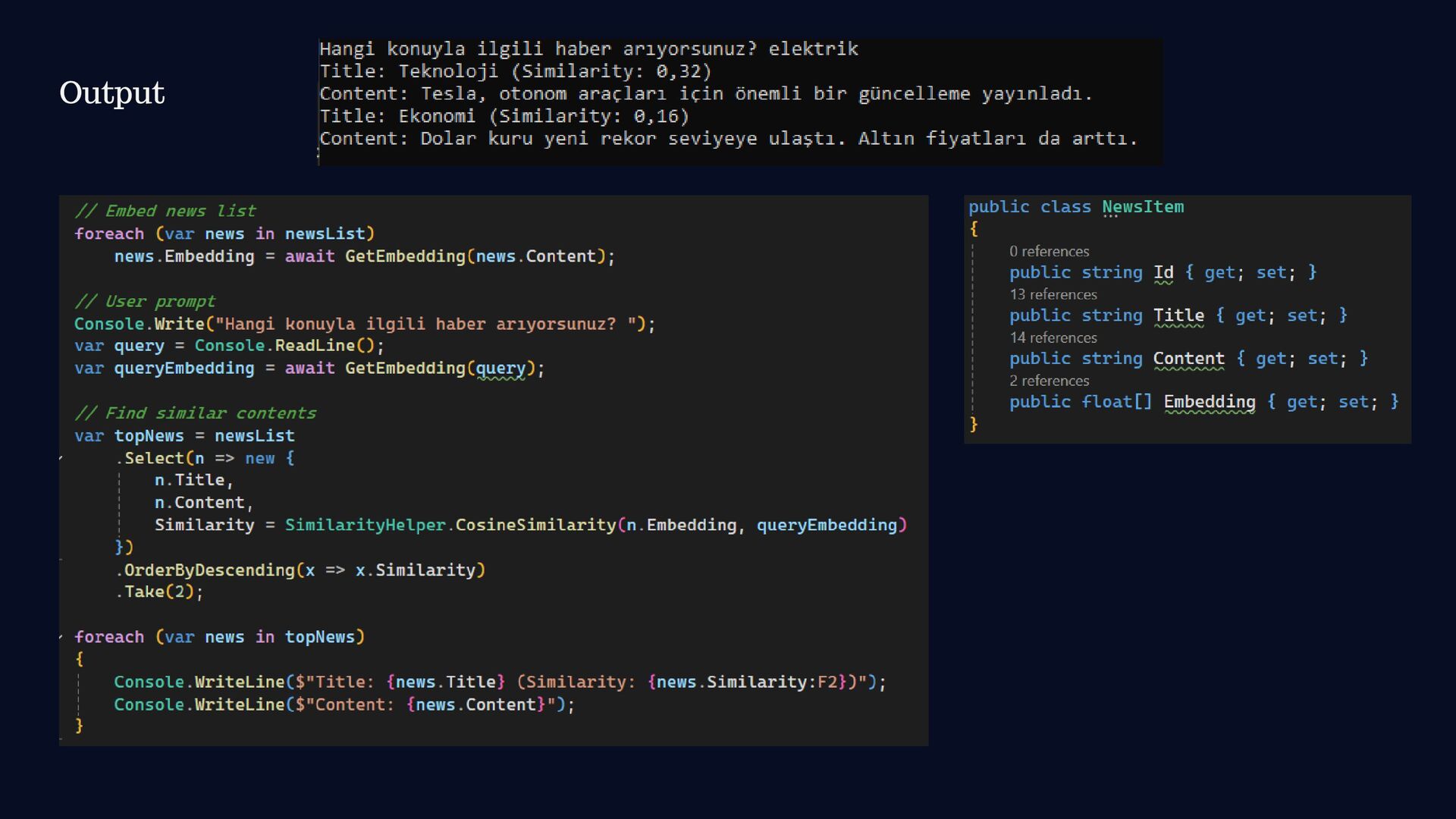
Task: Click the 'Embed news list' comment
Action: (x=165, y=211)
